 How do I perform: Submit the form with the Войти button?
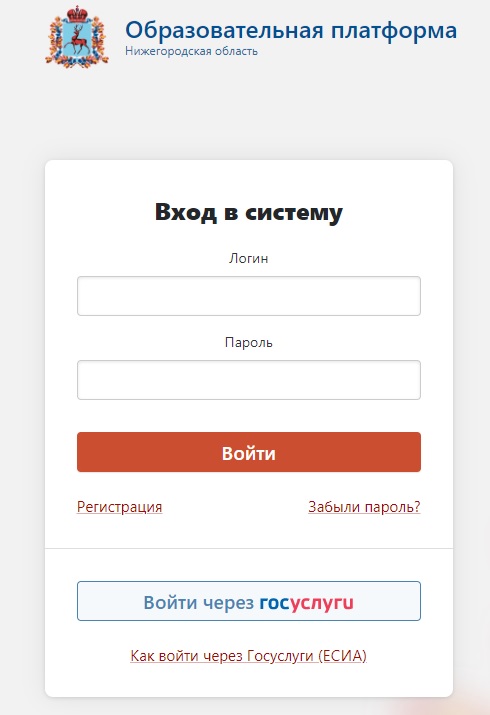249,452
